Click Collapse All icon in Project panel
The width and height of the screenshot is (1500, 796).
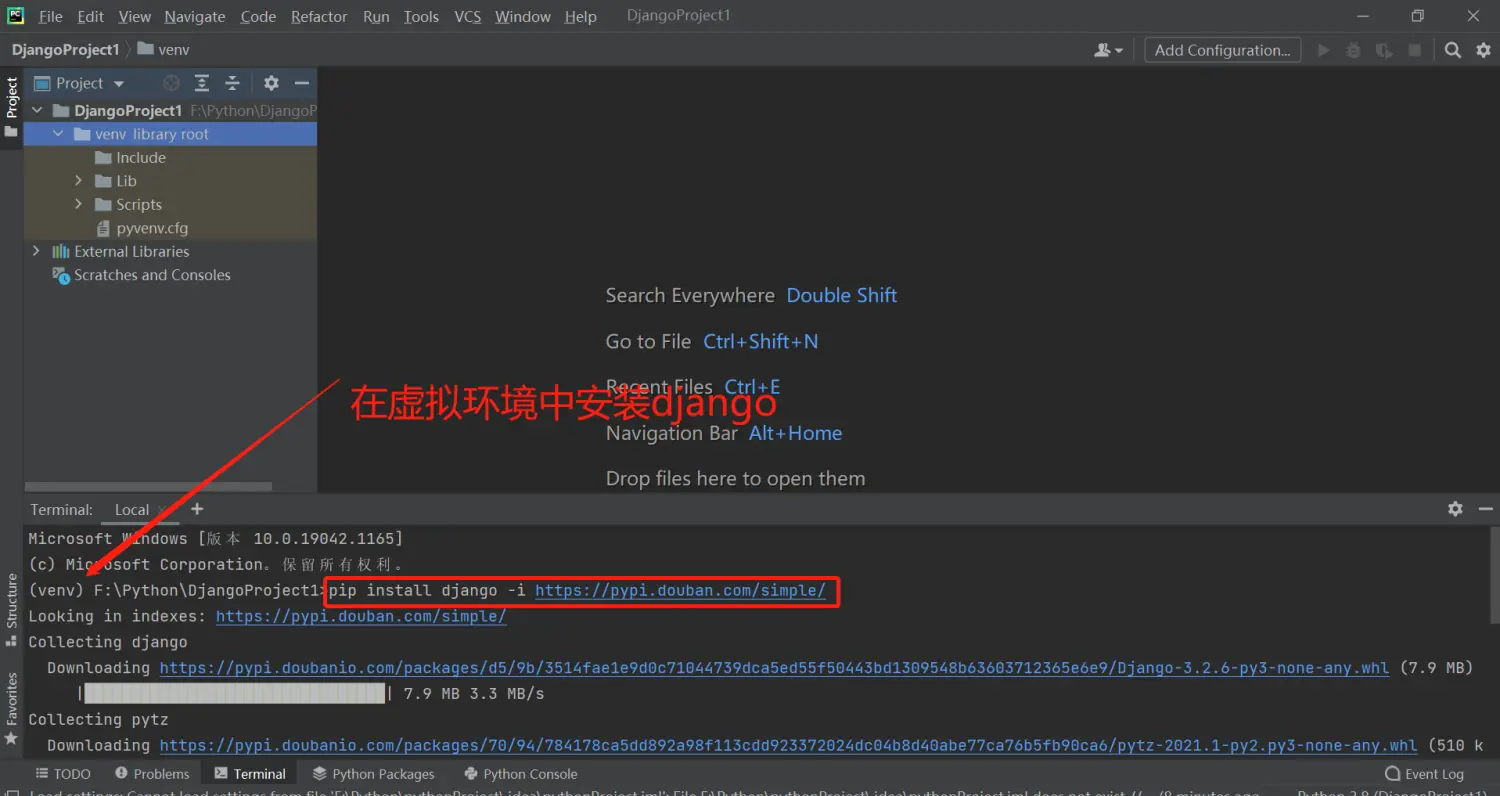[x=232, y=83]
